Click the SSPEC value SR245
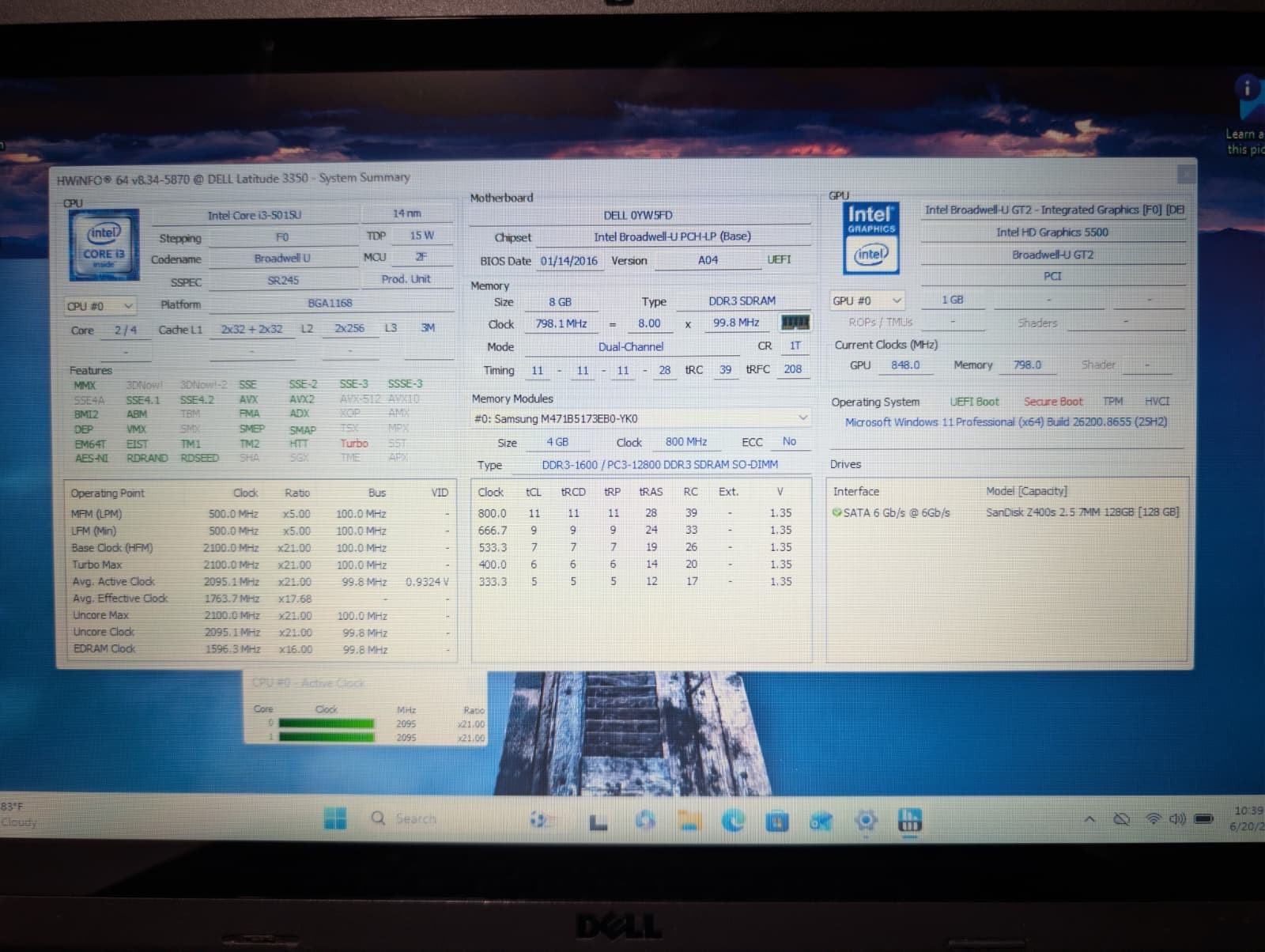 pos(282,281)
